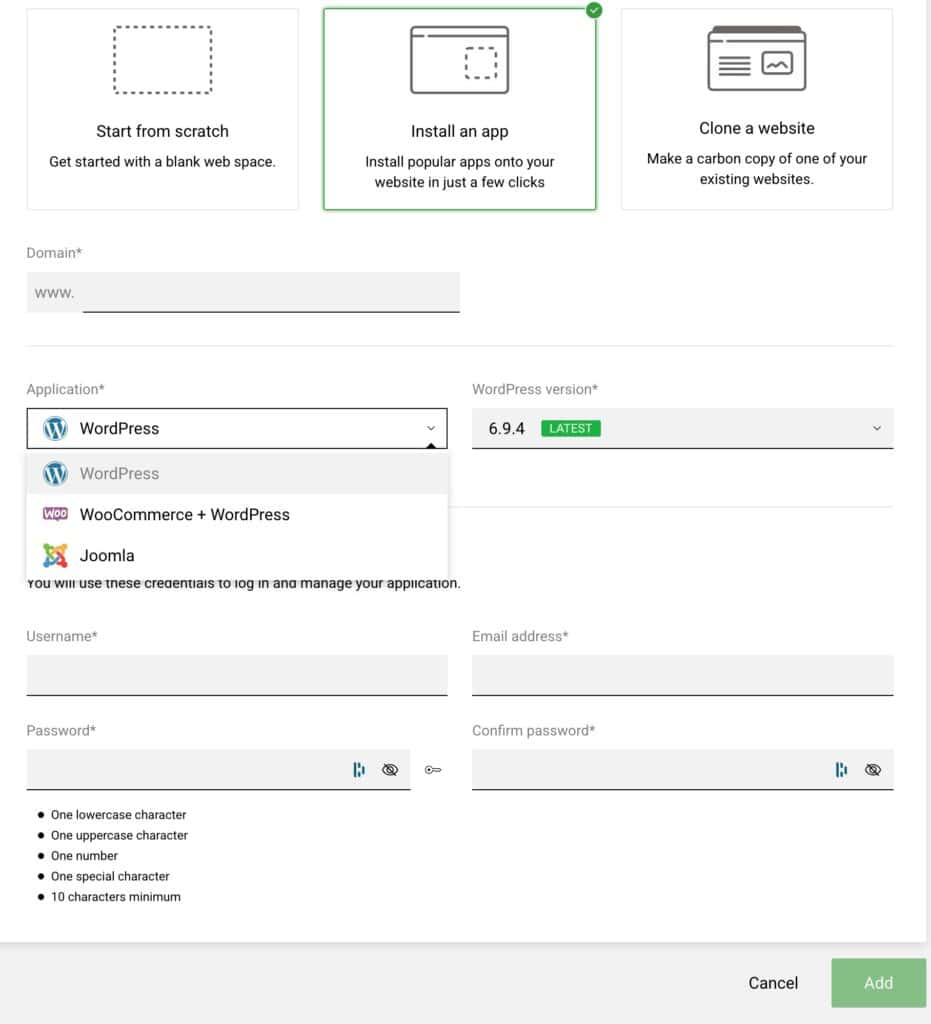
Task: Select the Install an app card
Action: pos(460,109)
